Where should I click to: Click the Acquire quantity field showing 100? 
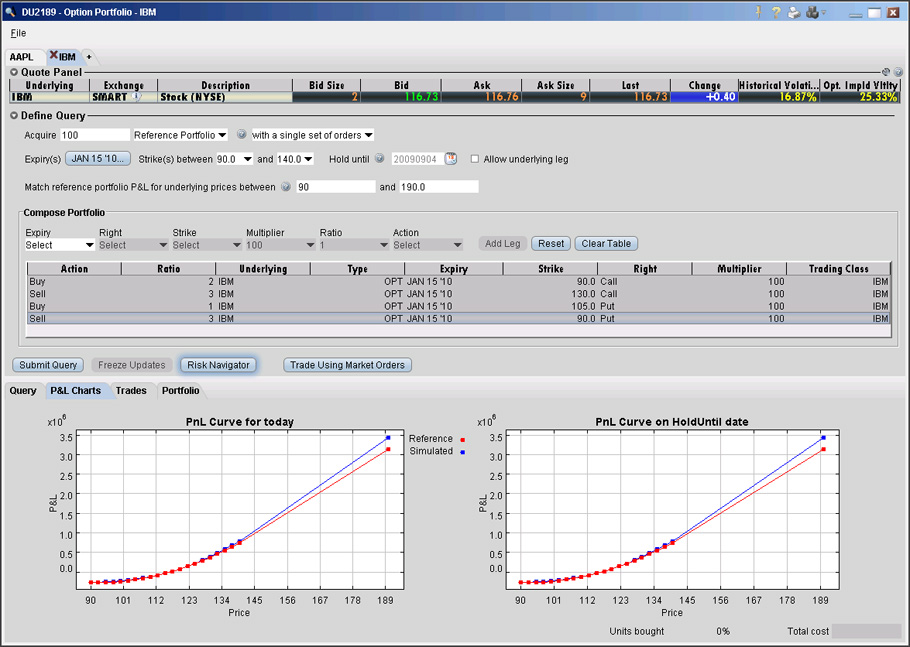pos(95,135)
